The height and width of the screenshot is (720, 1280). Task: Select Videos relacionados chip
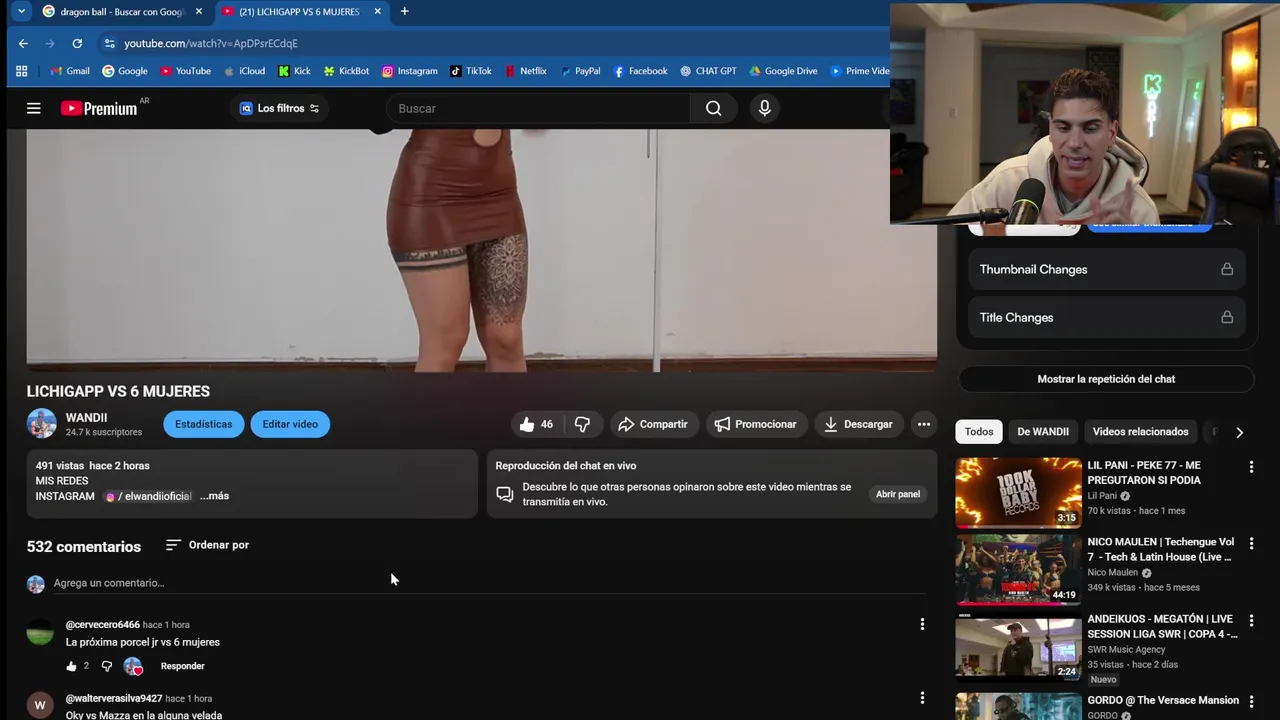1140,431
